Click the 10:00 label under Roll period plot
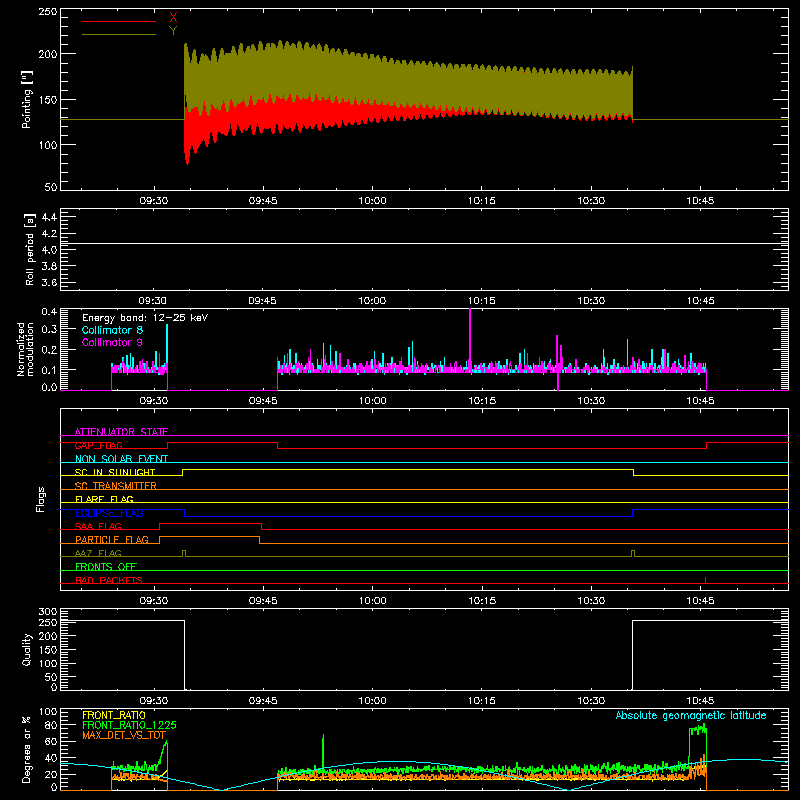The width and height of the screenshot is (800, 800). click(x=372, y=301)
